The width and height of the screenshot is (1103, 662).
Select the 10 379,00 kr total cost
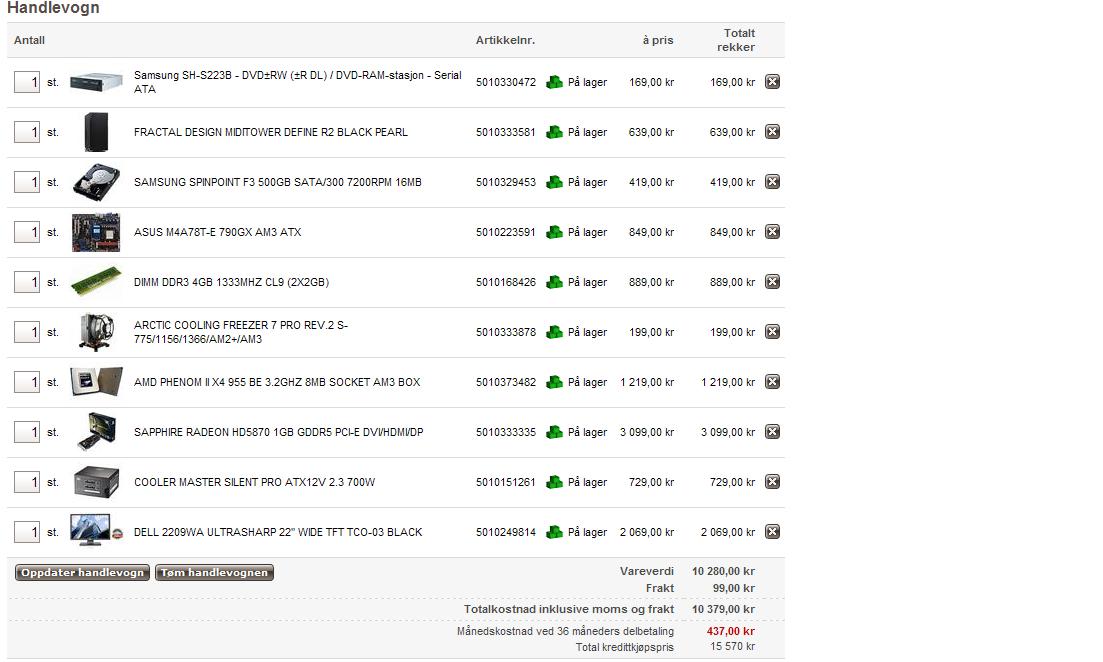point(723,609)
